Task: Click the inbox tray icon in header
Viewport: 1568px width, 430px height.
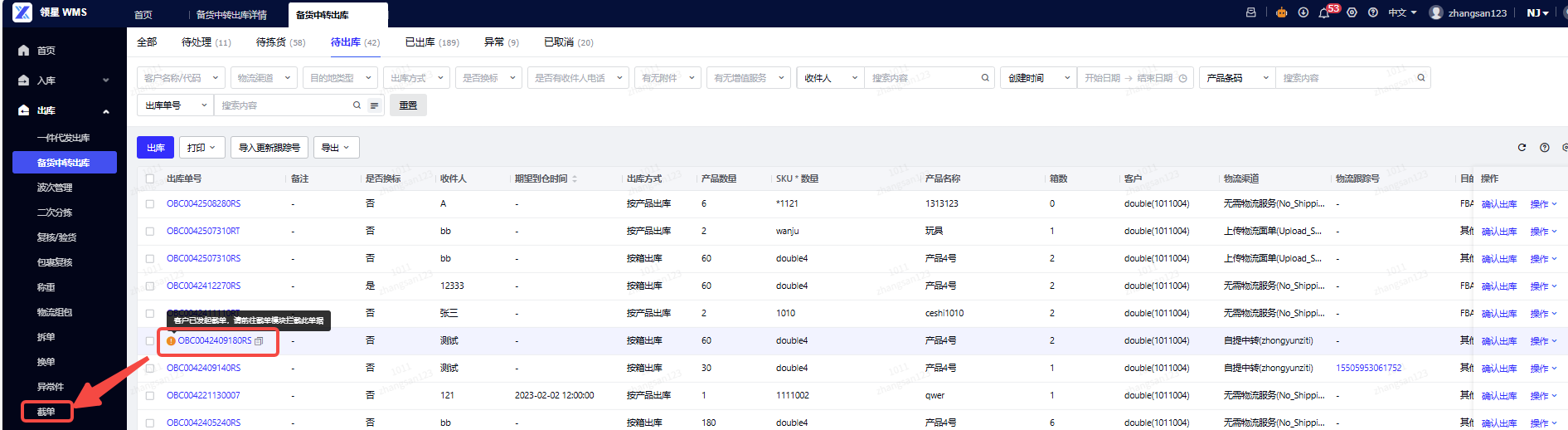Action: click(1251, 12)
